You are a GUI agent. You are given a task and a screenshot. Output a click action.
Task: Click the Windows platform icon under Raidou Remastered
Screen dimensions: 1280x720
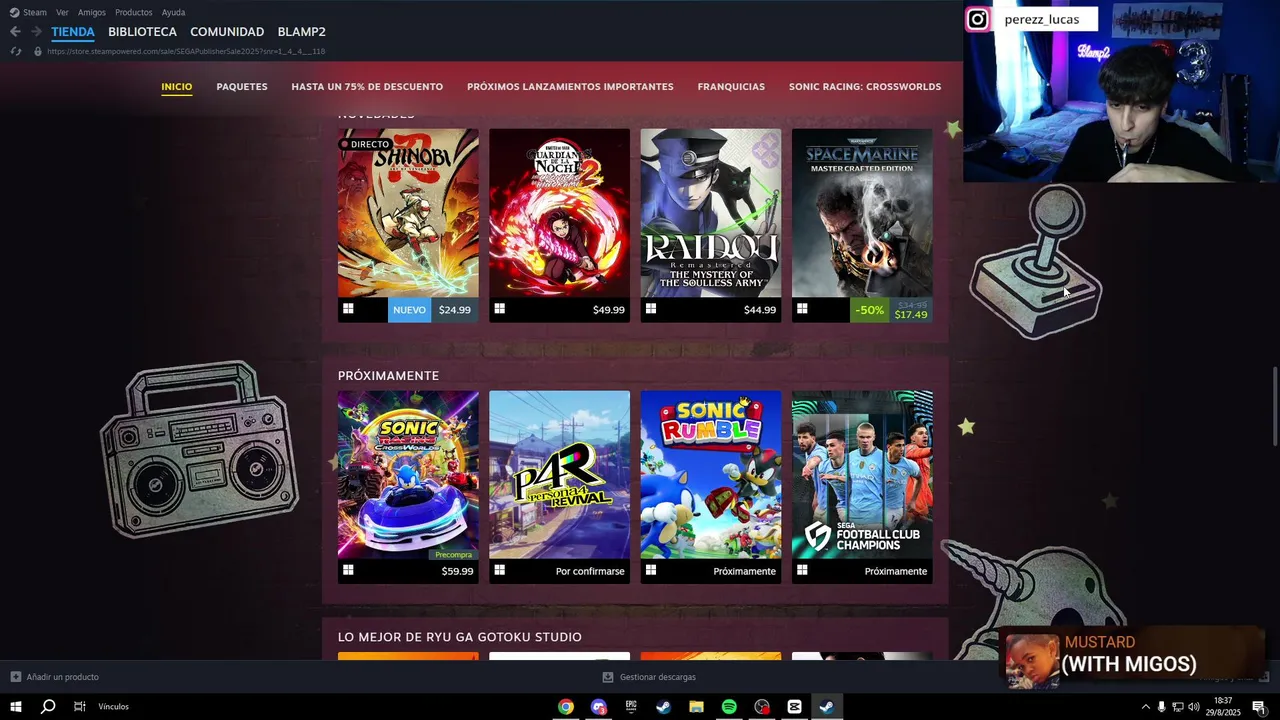click(651, 309)
